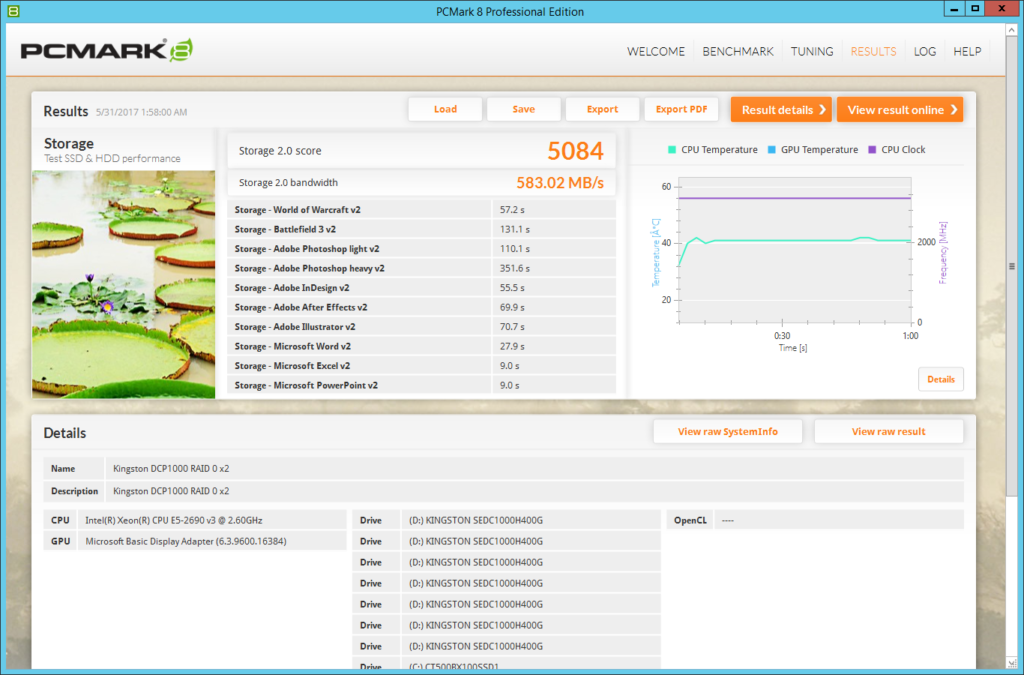Click the app icon in title bar
Viewport: 1024px width, 675px height.
click(x=12, y=11)
